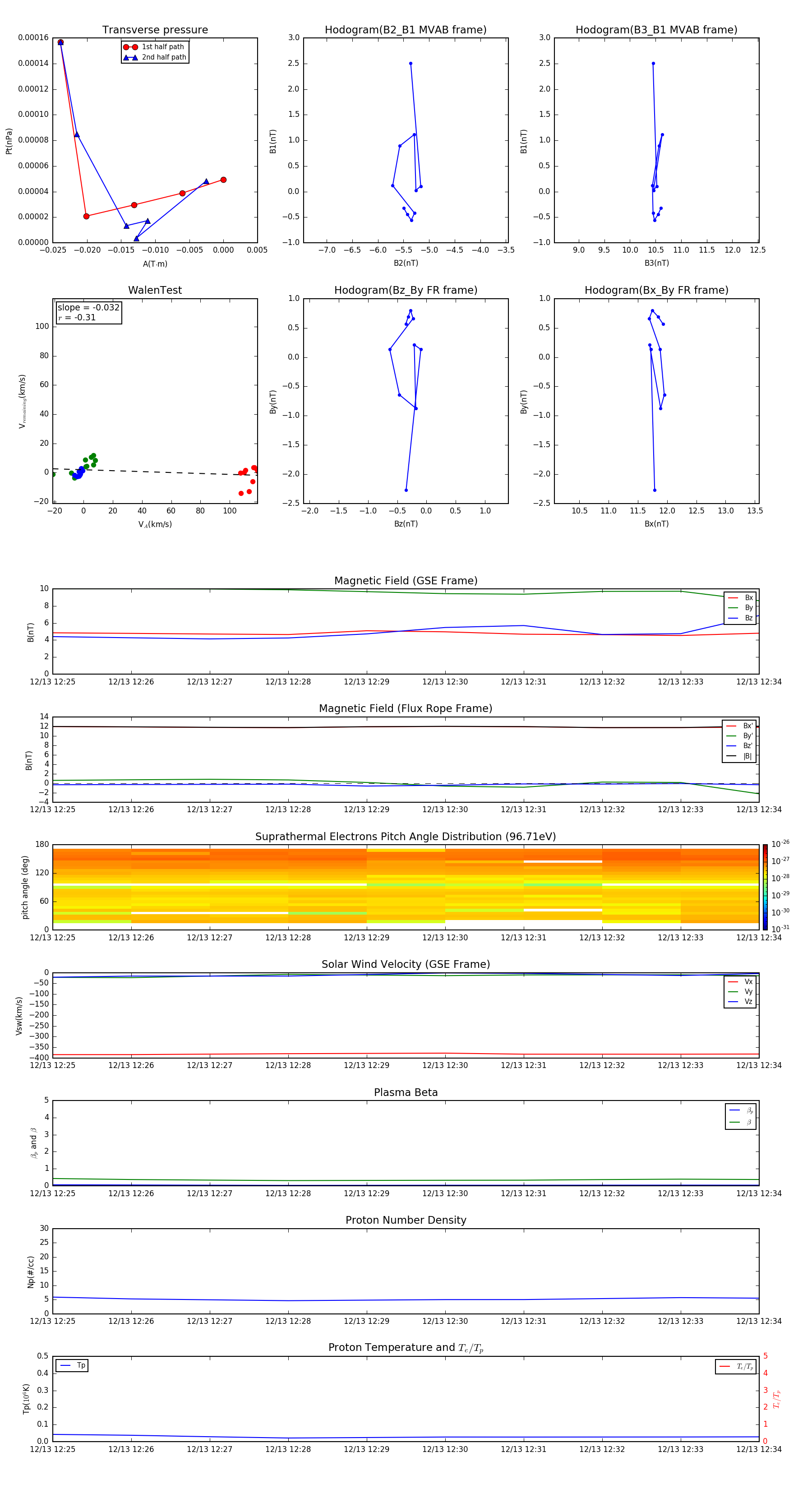
Task: Click the pitch angle colorbar scale
Action: (765, 887)
